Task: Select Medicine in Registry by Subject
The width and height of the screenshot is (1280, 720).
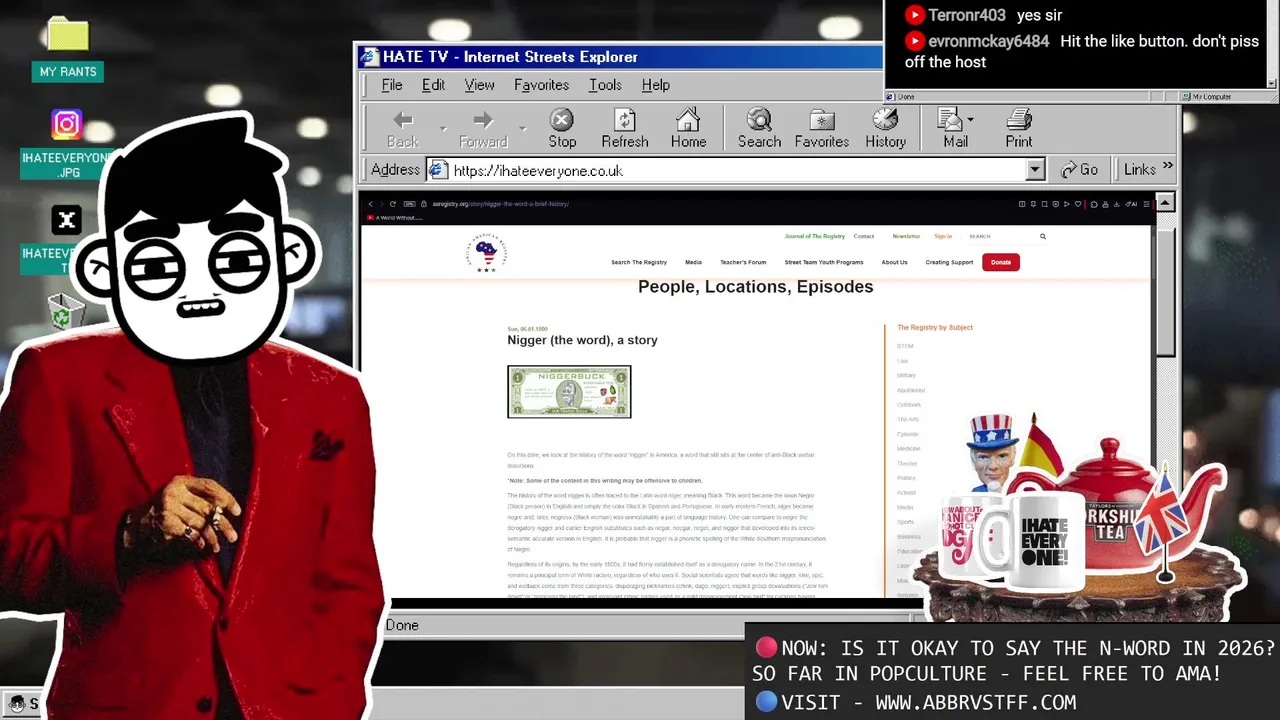Action: click(x=908, y=448)
